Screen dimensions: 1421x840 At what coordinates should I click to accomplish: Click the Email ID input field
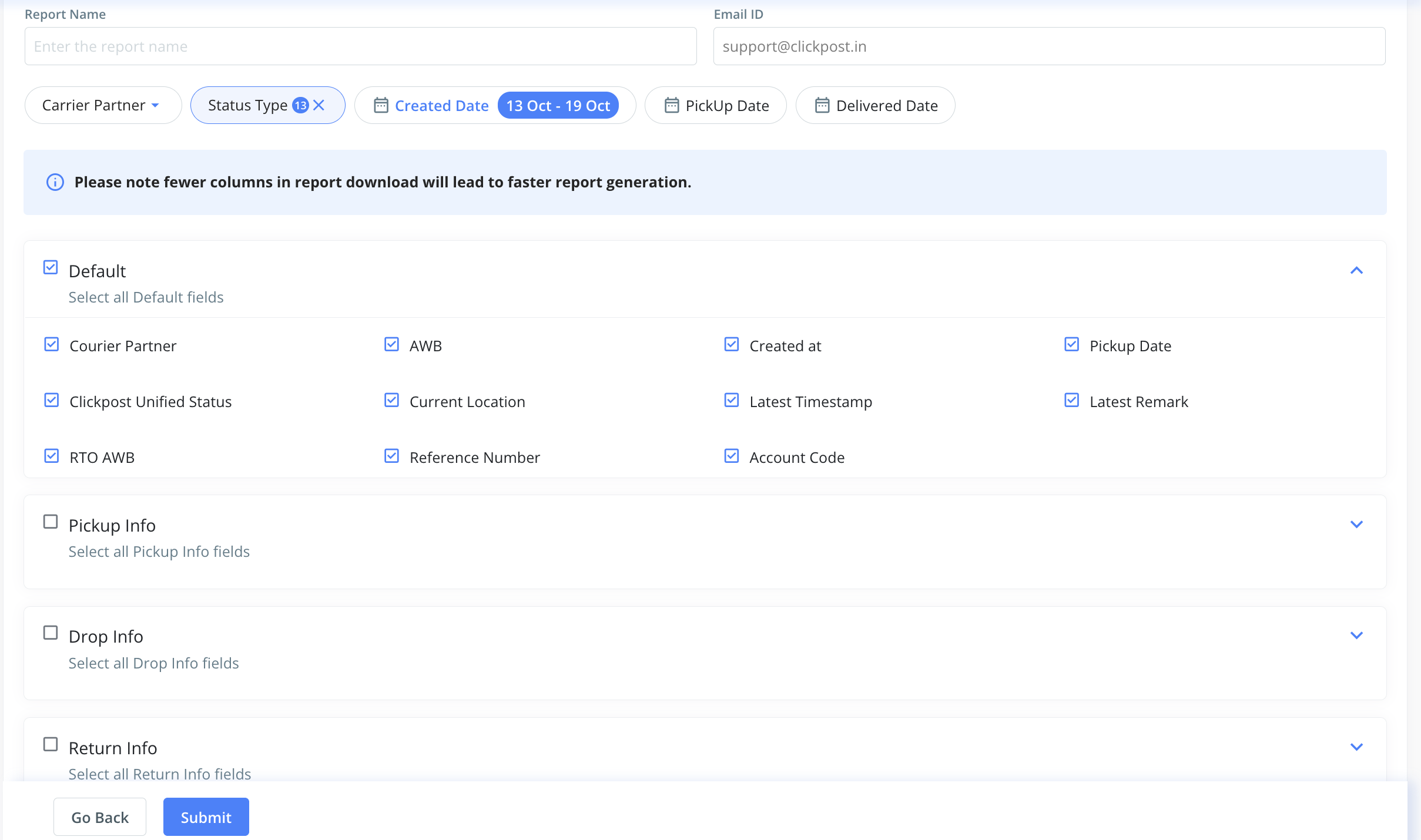pyautogui.click(x=1048, y=46)
